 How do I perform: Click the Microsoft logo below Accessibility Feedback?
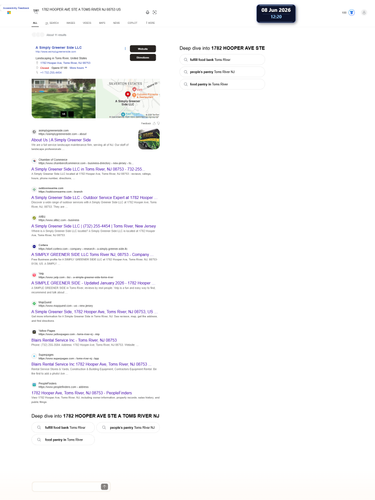click(9, 12)
